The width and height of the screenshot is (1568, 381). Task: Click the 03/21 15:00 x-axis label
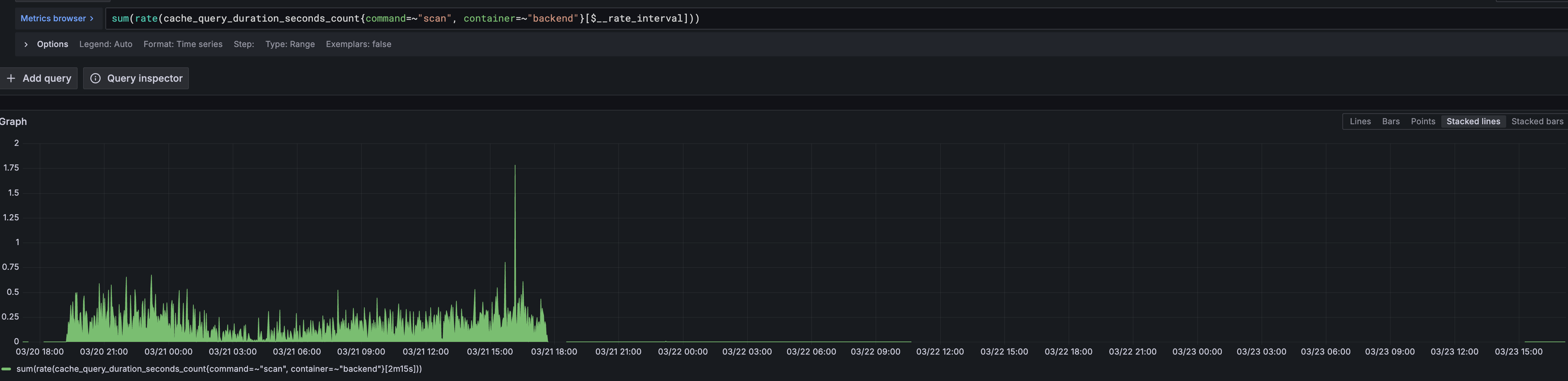coord(490,352)
